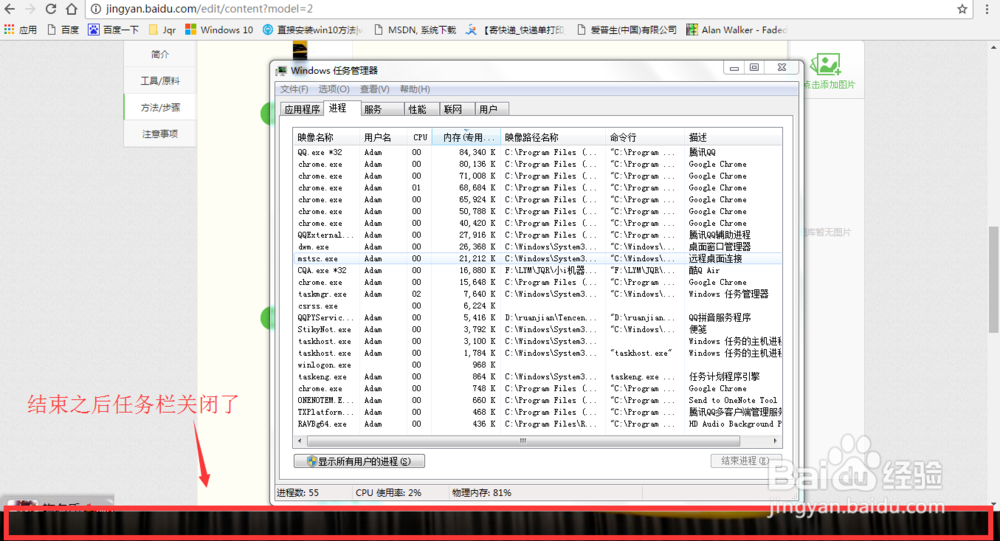The height and width of the screenshot is (541, 1000).
Task: Switch to 联网 tab
Action: 457,109
